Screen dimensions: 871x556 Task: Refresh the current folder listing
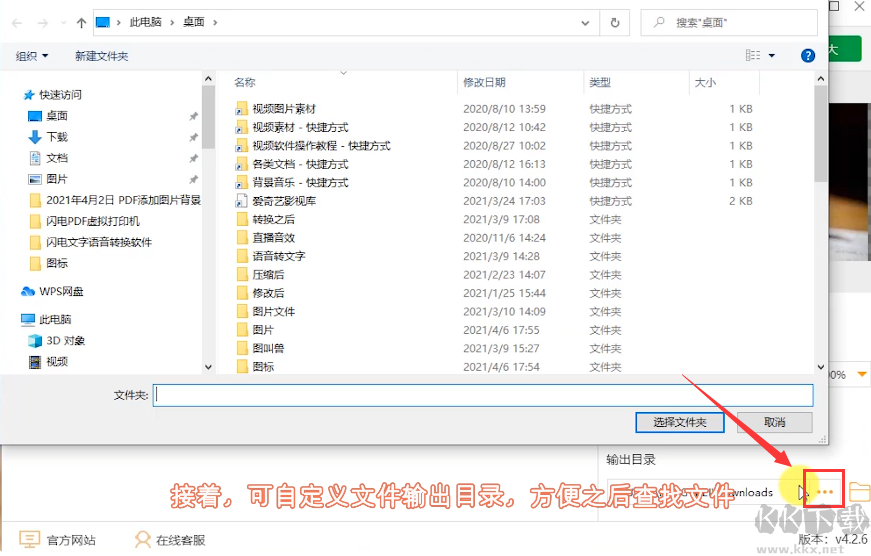[615, 23]
